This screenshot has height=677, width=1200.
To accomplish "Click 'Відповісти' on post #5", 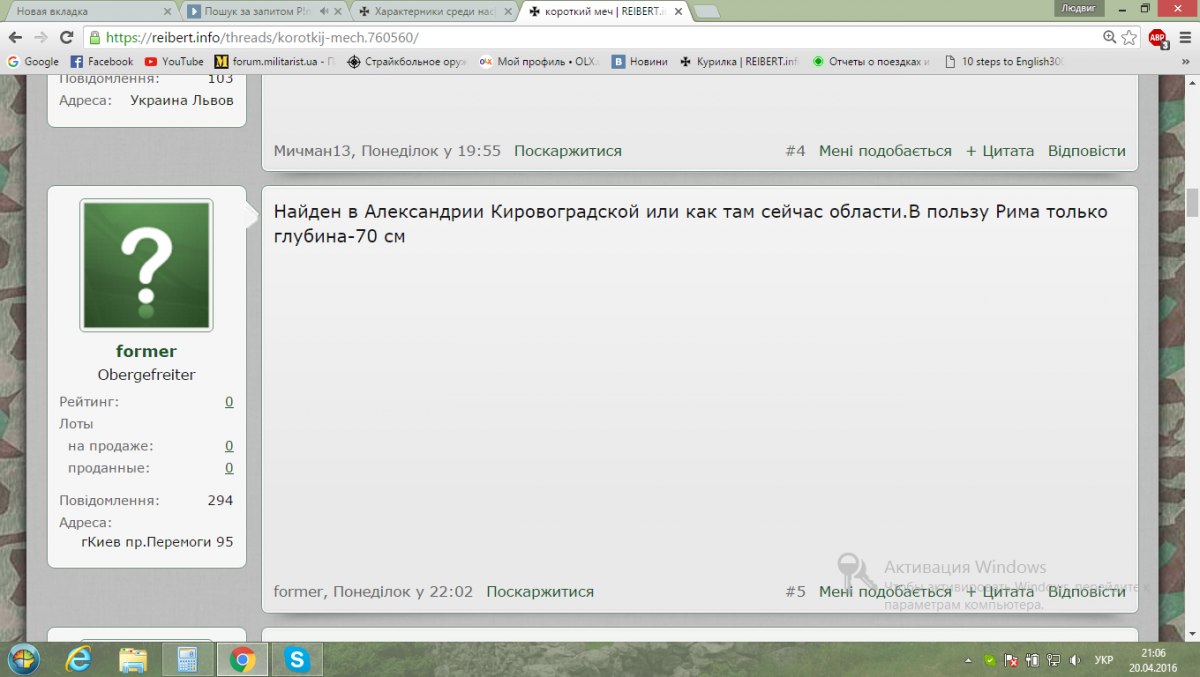I will point(1086,591).
